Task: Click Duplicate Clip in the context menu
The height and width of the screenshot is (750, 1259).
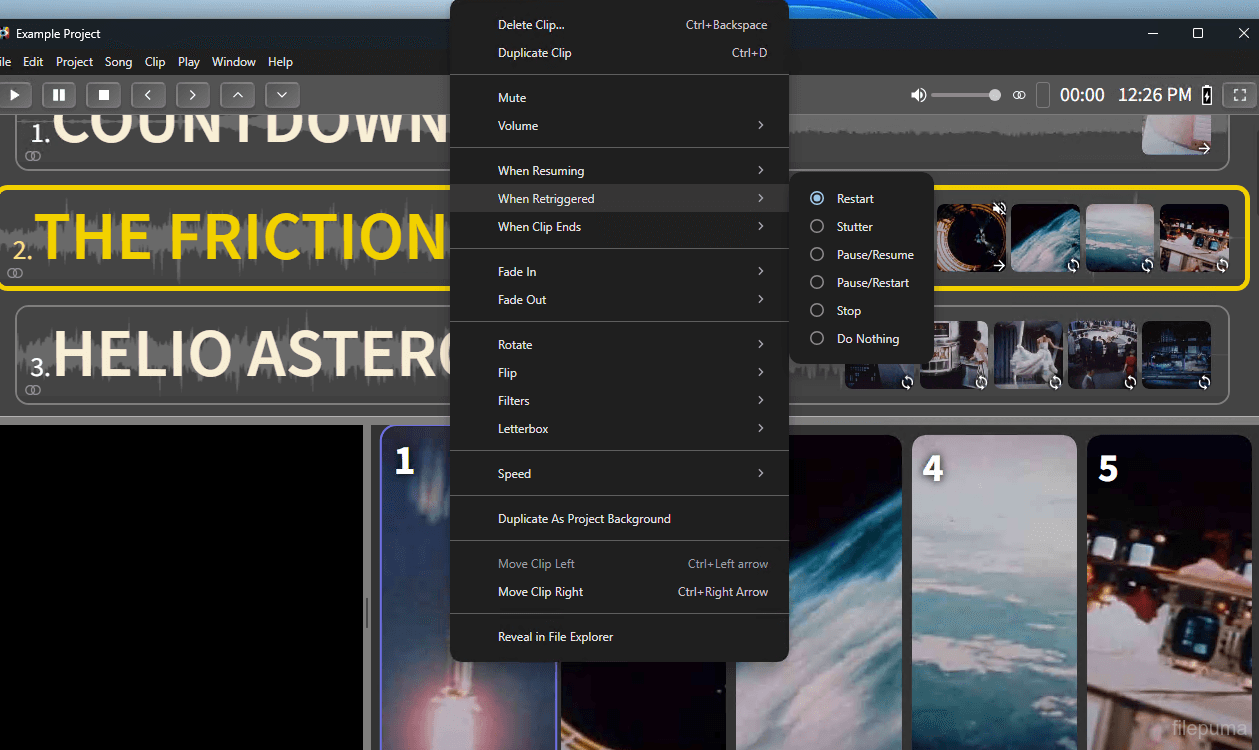Action: (535, 53)
